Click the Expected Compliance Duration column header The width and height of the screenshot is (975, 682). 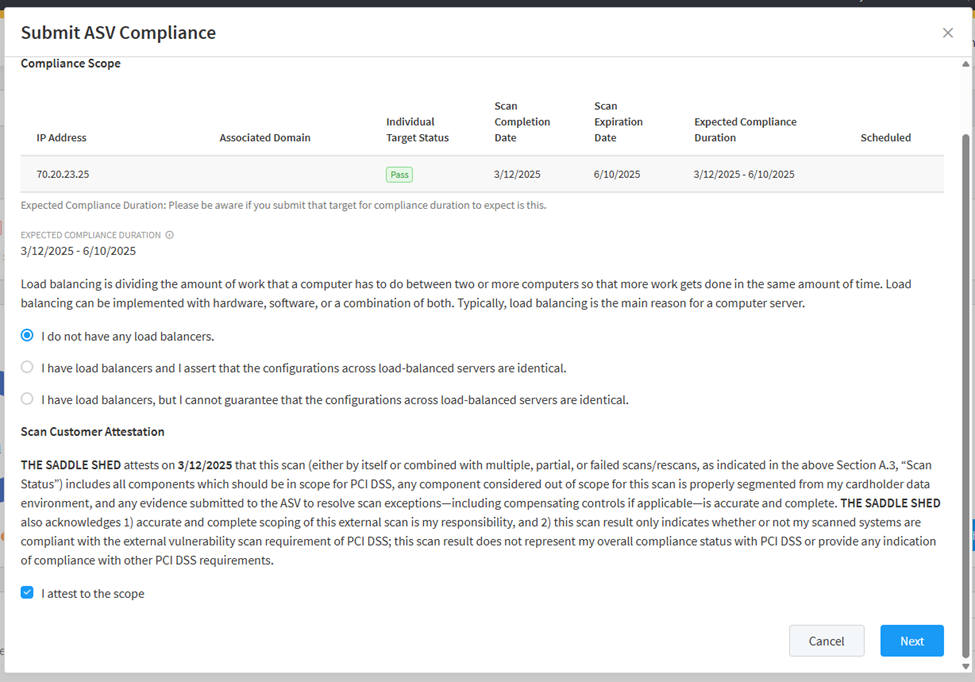(x=745, y=130)
